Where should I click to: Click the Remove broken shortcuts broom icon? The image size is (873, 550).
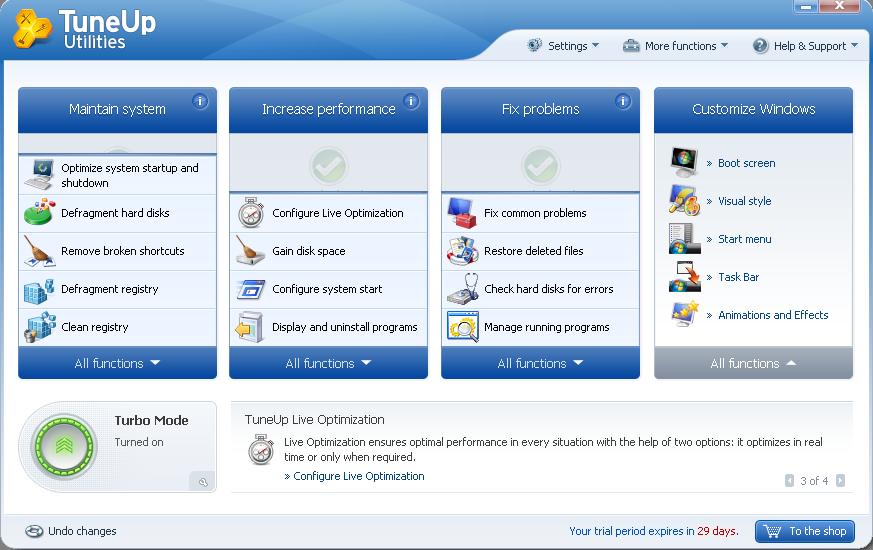click(x=39, y=251)
